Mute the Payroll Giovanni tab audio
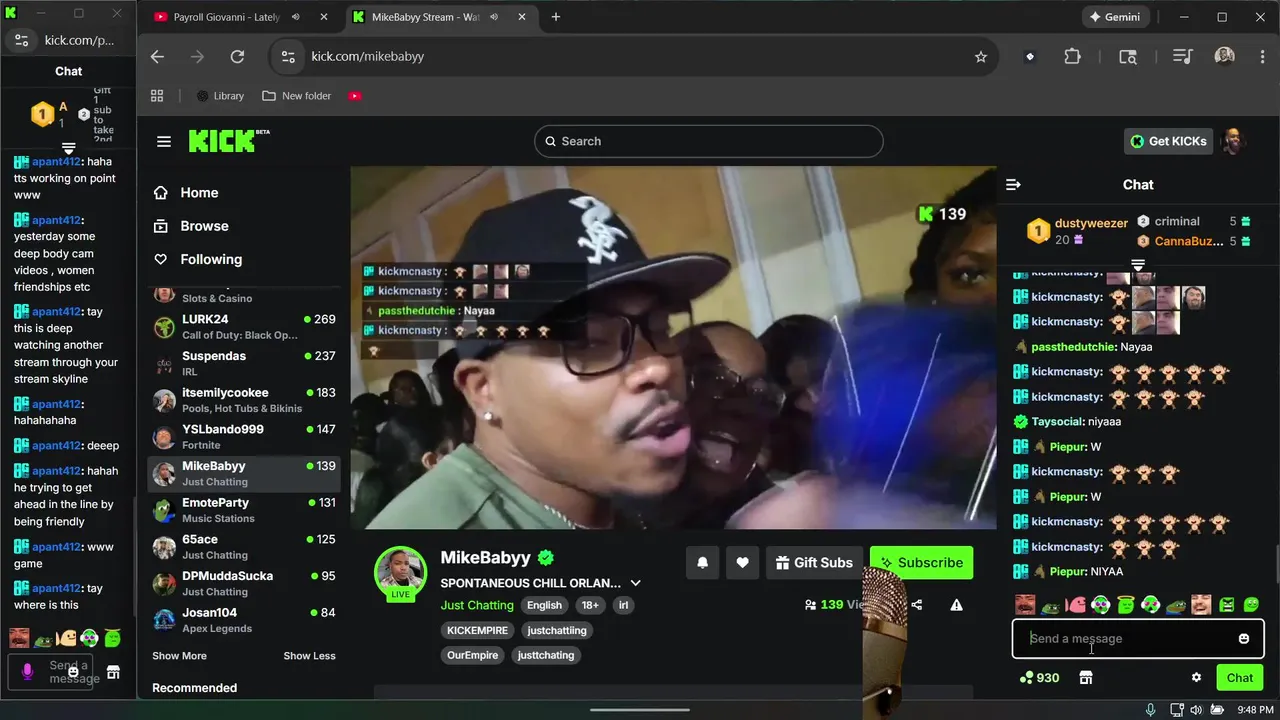This screenshot has height=720, width=1280. [296, 17]
